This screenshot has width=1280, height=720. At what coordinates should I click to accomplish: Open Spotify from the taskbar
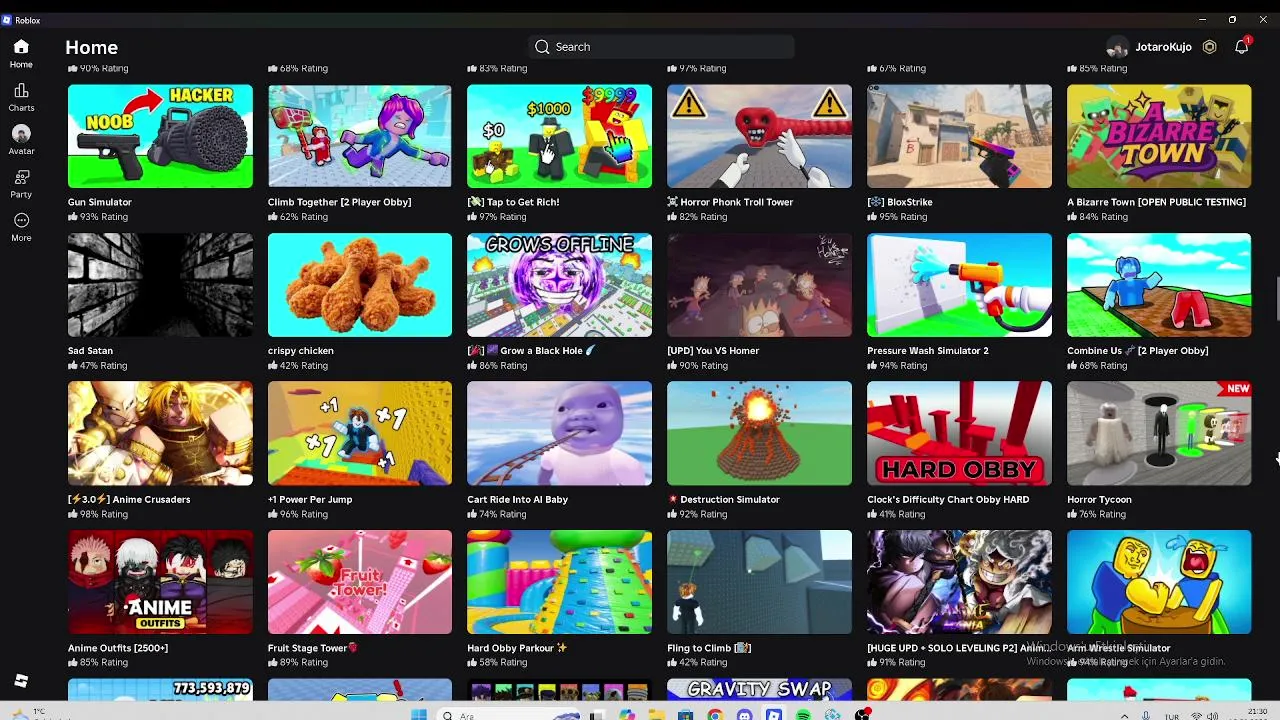click(x=803, y=715)
